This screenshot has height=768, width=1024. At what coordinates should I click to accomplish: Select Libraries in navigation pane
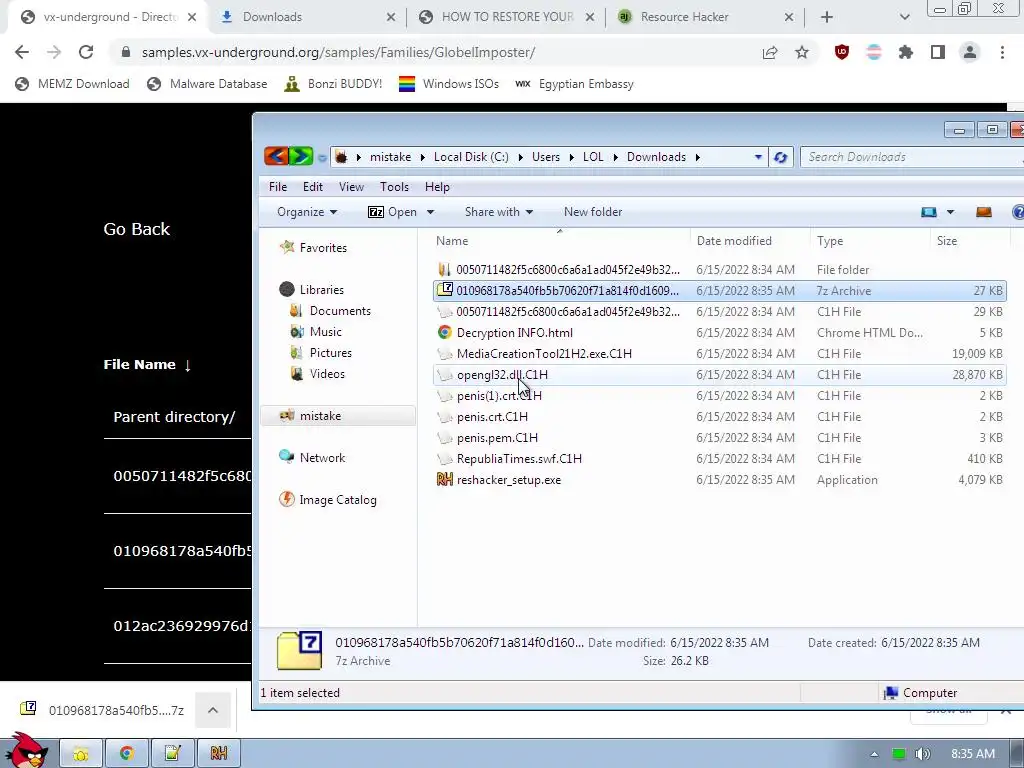312,289
